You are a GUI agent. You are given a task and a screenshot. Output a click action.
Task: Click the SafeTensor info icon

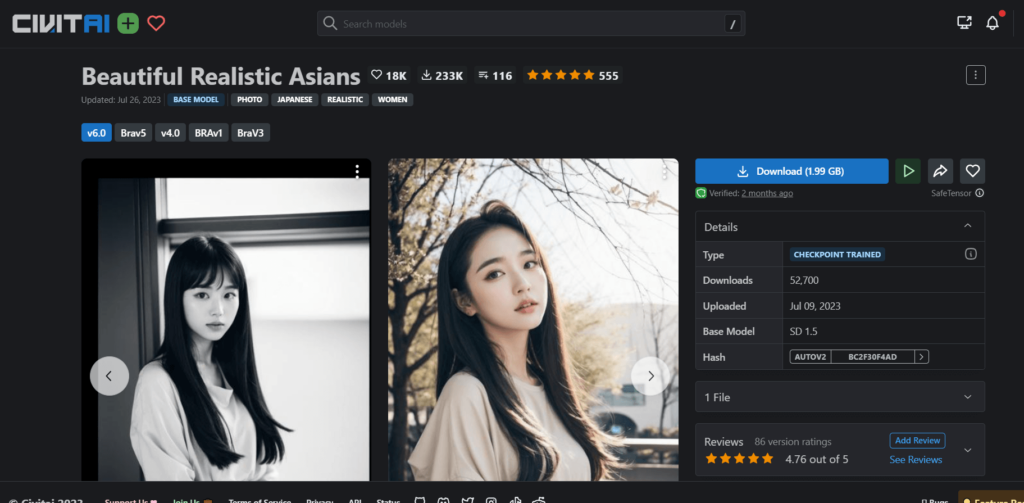[979, 193]
